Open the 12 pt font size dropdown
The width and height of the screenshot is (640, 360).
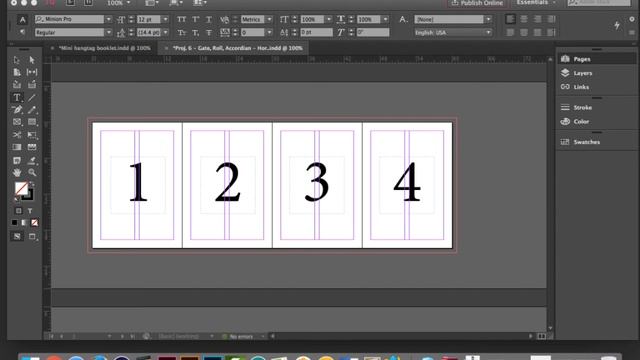[165, 19]
